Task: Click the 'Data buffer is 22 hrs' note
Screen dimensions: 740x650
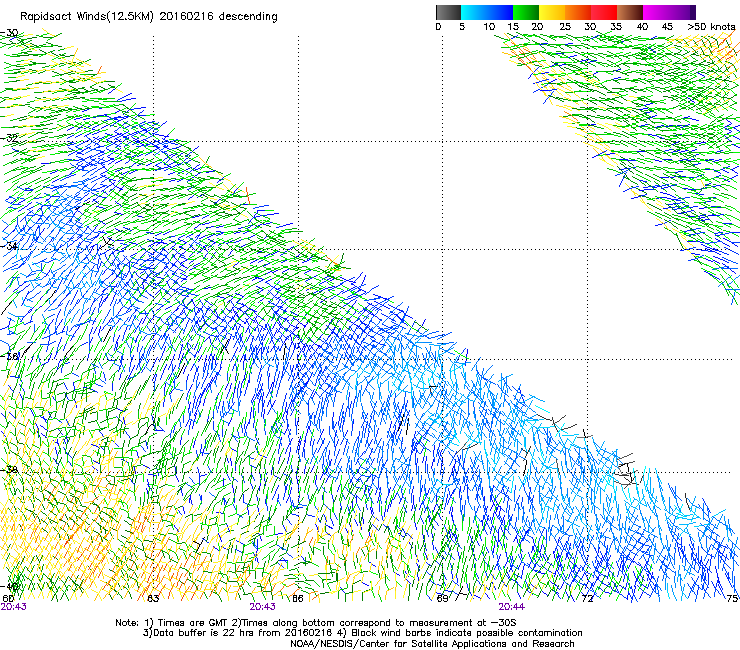Action: pyautogui.click(x=204, y=633)
